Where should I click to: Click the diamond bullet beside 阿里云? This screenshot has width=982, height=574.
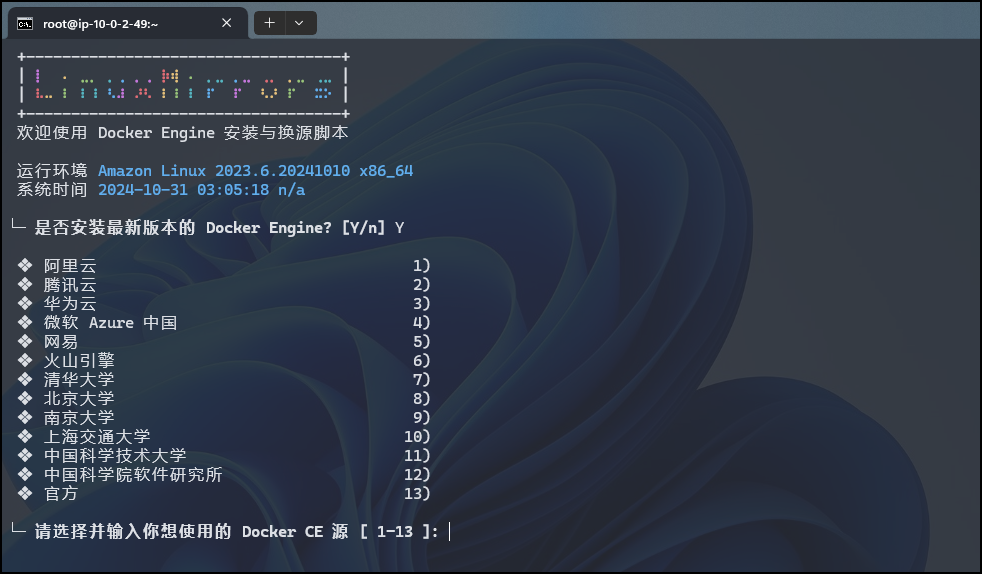pos(25,265)
